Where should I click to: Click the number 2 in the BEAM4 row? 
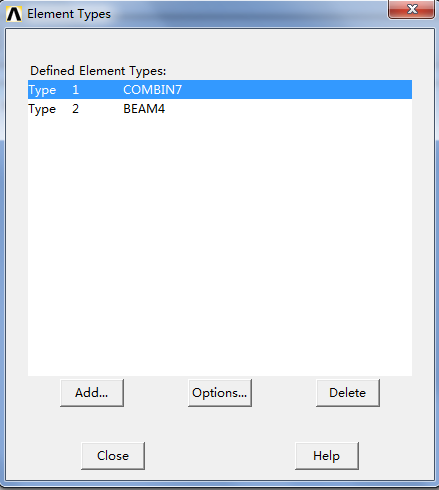76,109
